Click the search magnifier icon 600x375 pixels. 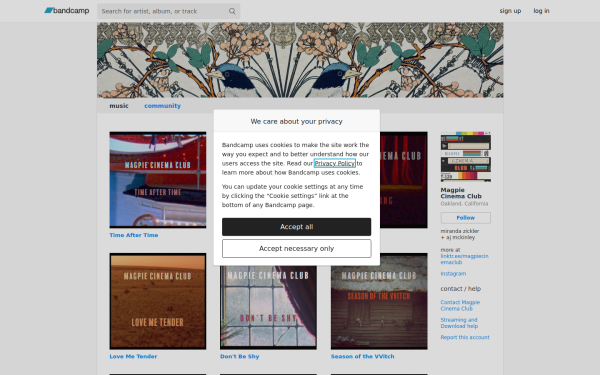tap(232, 11)
